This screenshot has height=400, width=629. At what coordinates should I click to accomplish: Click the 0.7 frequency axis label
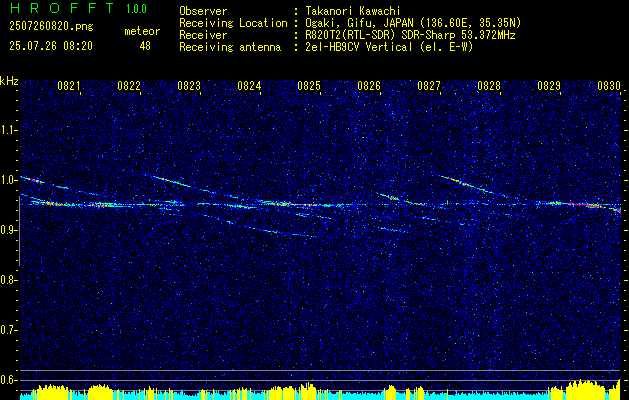pos(7,330)
